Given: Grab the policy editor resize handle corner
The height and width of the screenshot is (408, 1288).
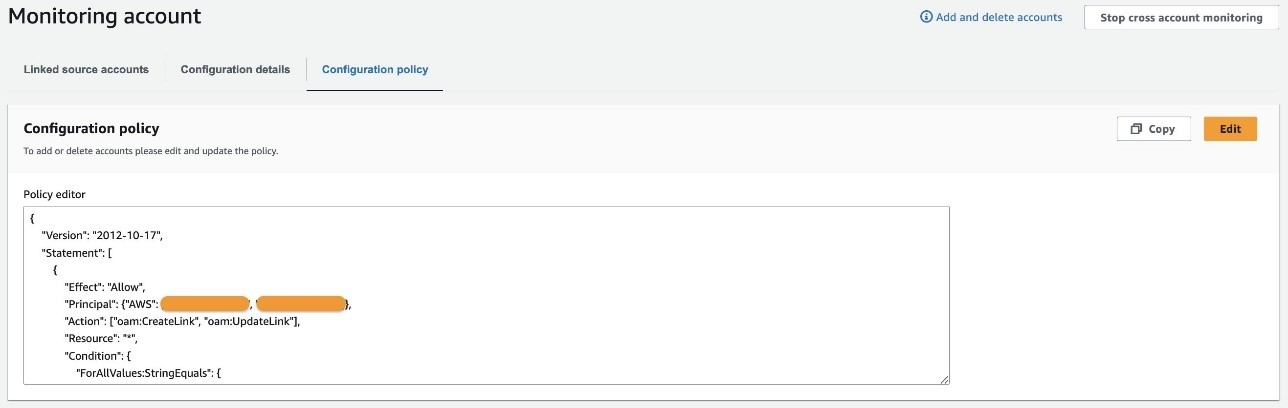Looking at the screenshot, I should tap(943, 378).
